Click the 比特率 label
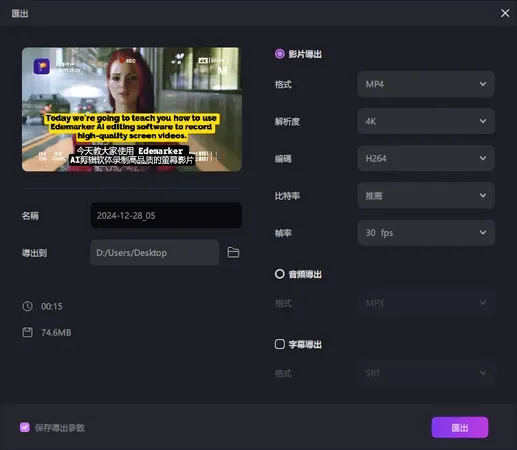 [287, 196]
